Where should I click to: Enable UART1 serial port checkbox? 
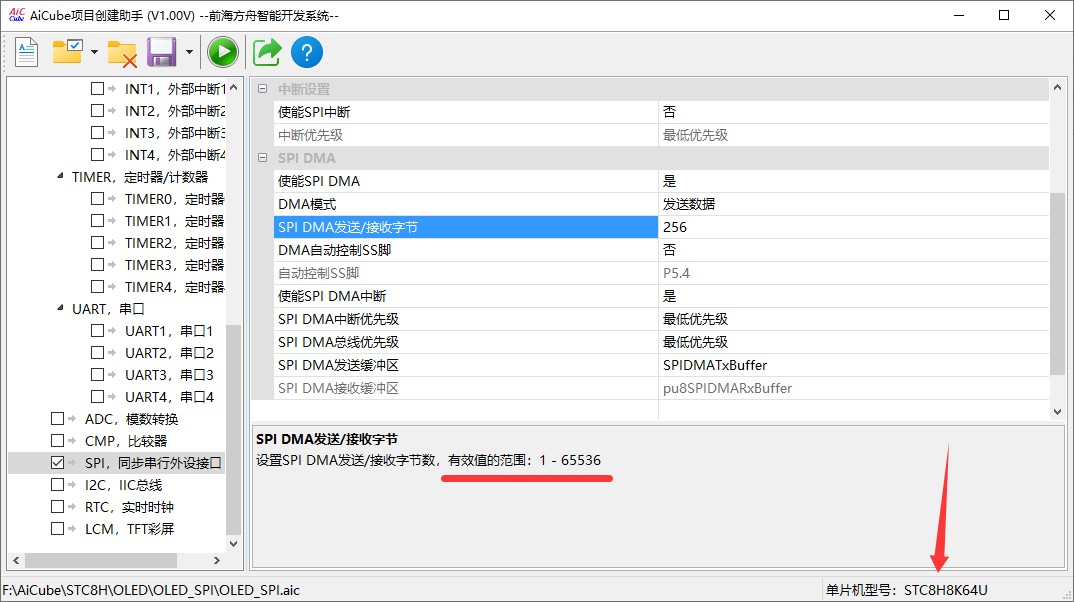click(97, 331)
